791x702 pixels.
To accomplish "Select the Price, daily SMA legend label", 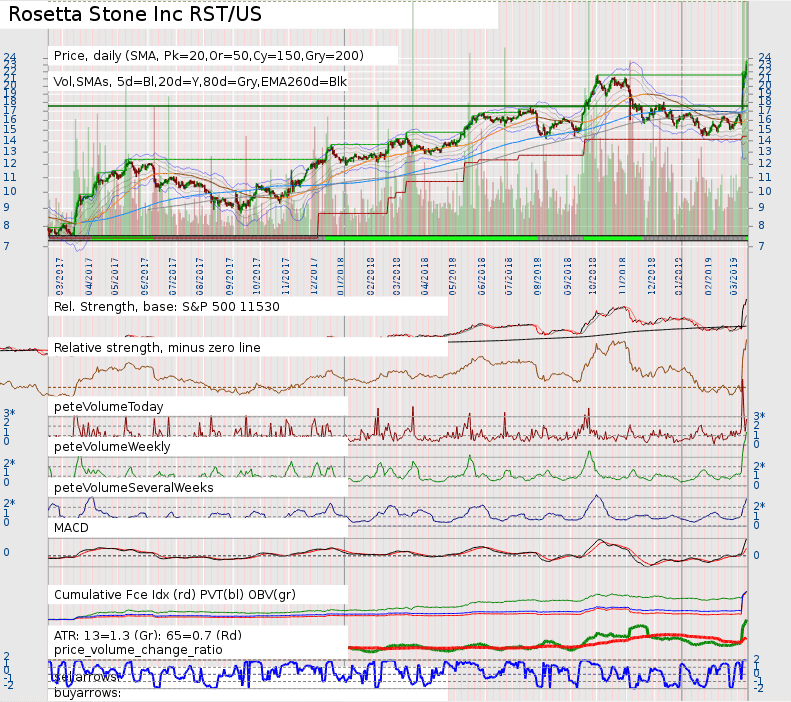I will point(208,55).
